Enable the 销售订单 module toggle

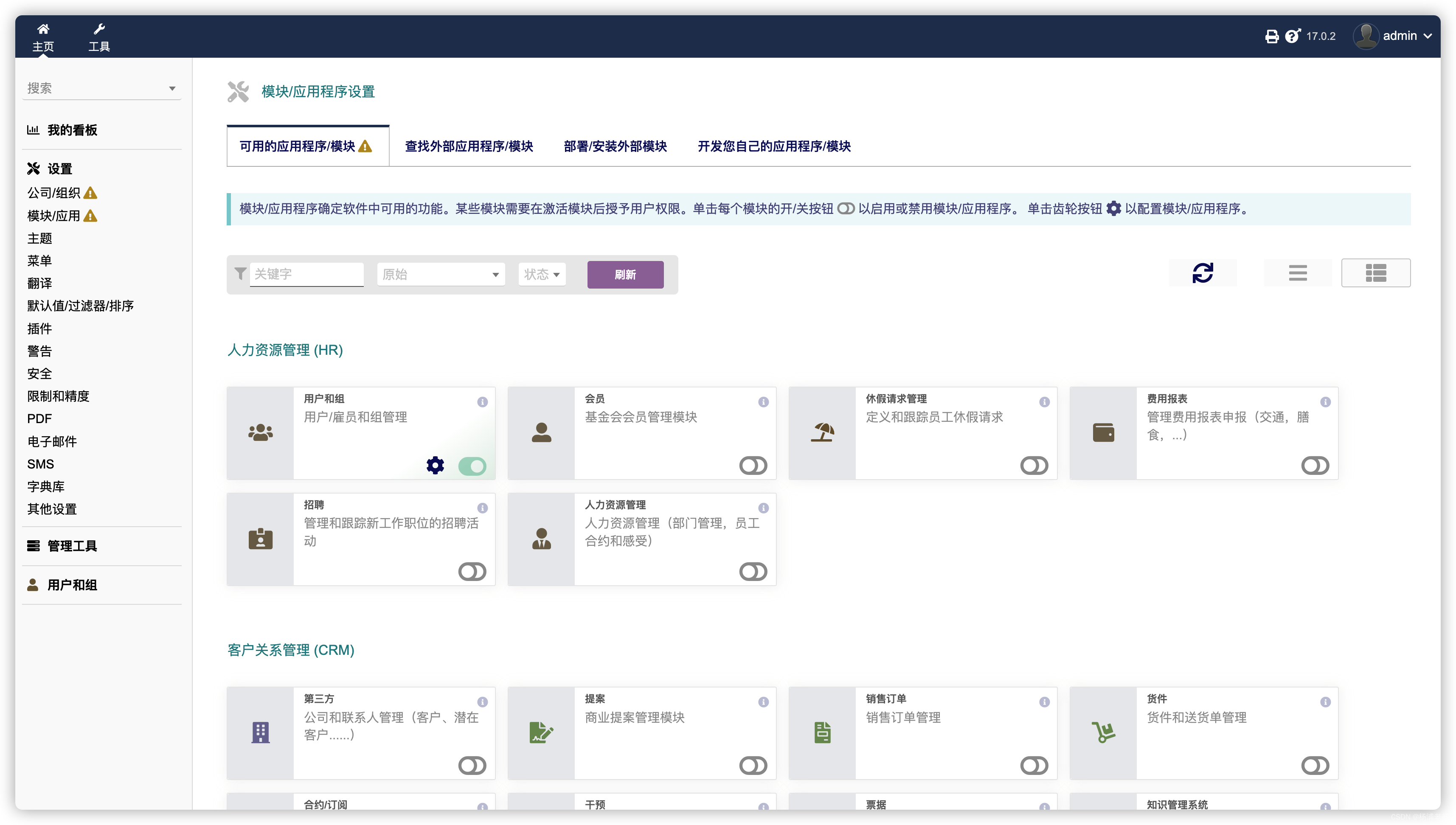[x=1034, y=766]
